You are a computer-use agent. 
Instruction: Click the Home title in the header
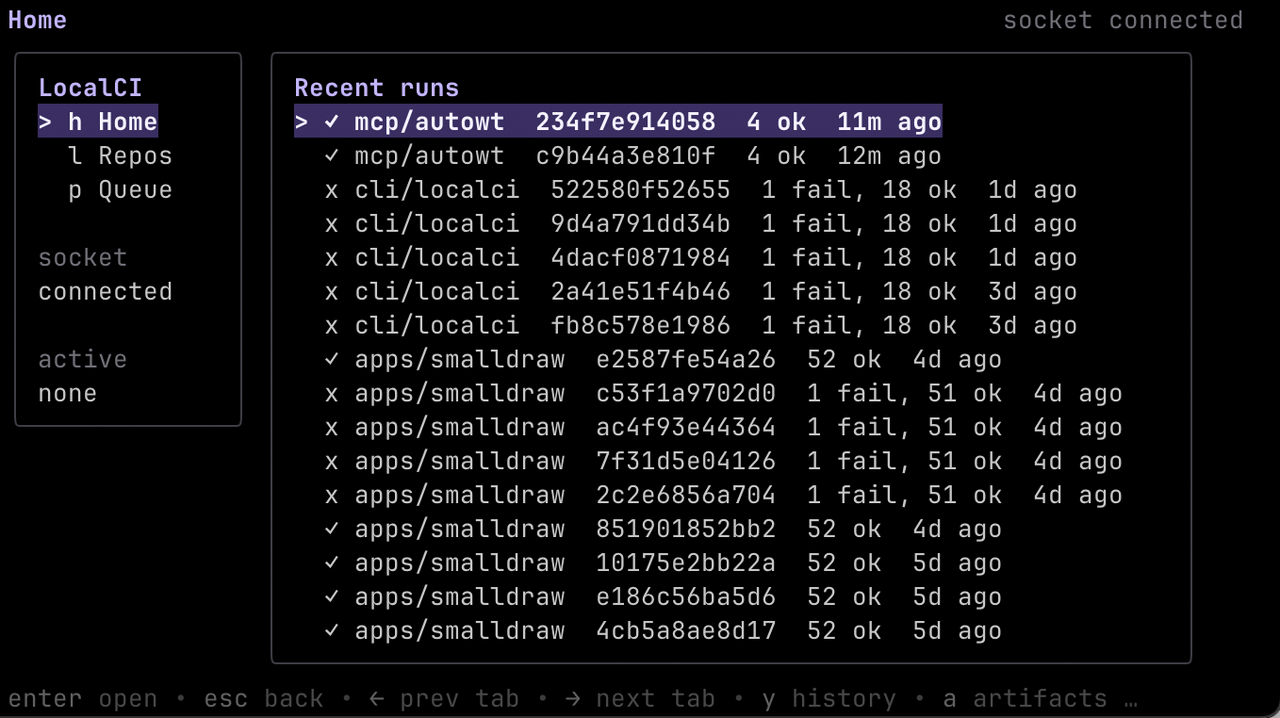[38, 20]
